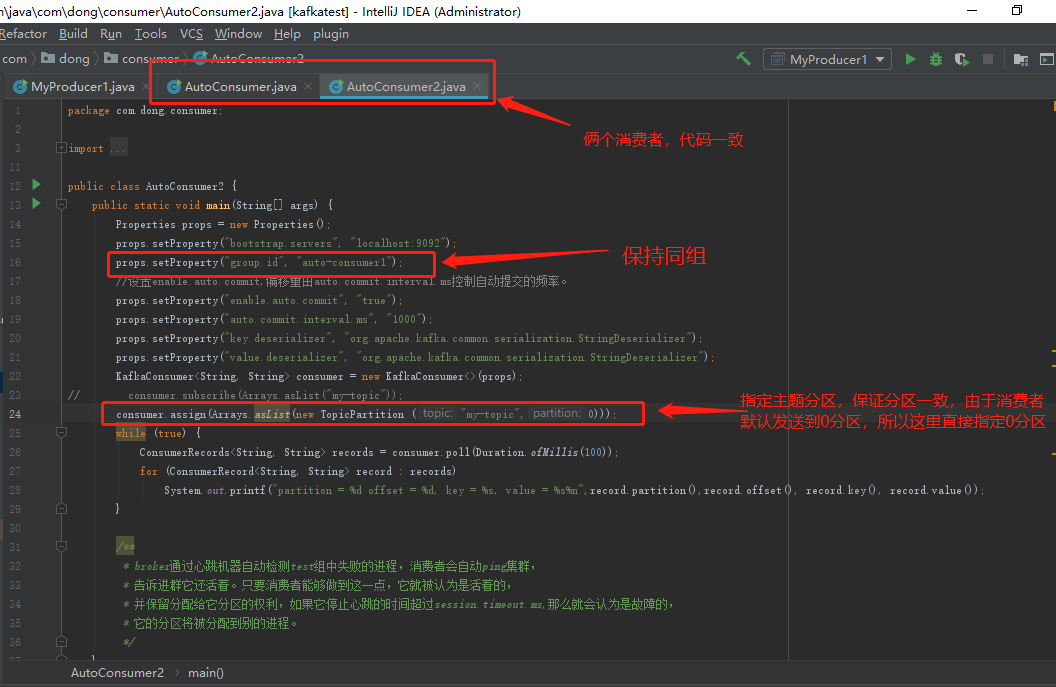The width and height of the screenshot is (1056, 687).
Task: Close the MyProducer1.java tab
Action: pos(146,86)
